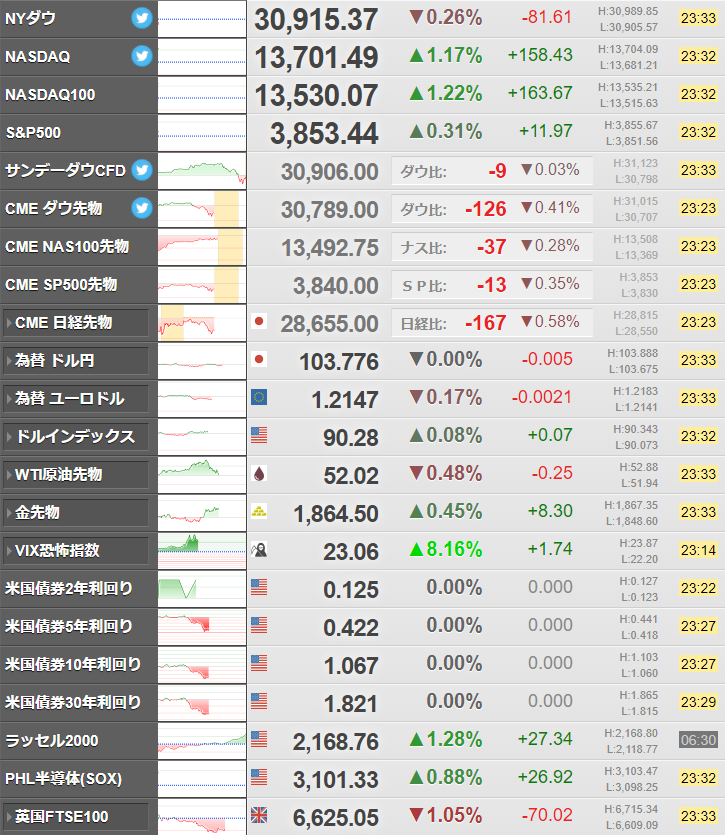Click the EU flag in ユーロドル row
Screen dimensions: 725x835
[x=259, y=397]
